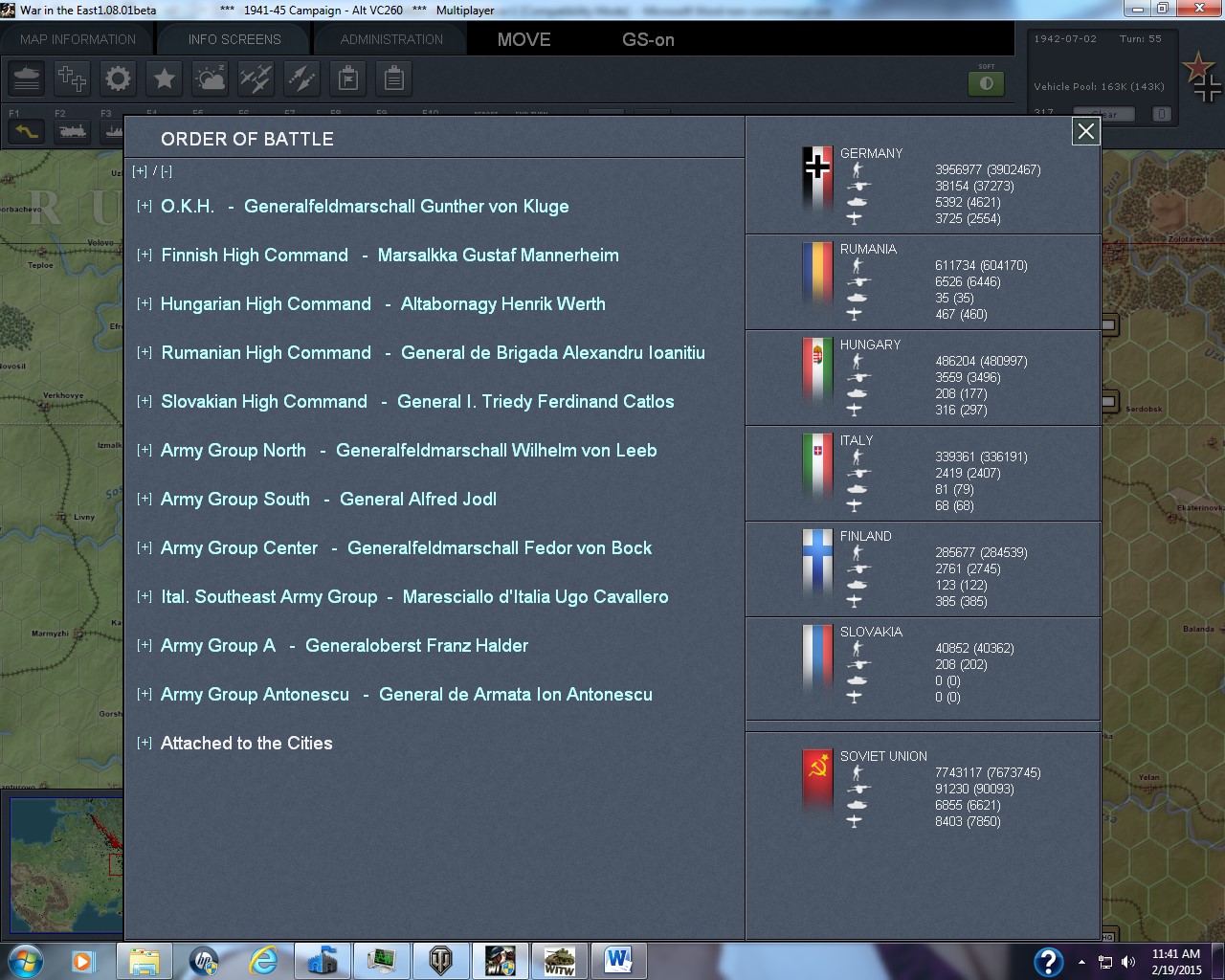
Task: Collapse all units with the [-] control
Action: 167,171
